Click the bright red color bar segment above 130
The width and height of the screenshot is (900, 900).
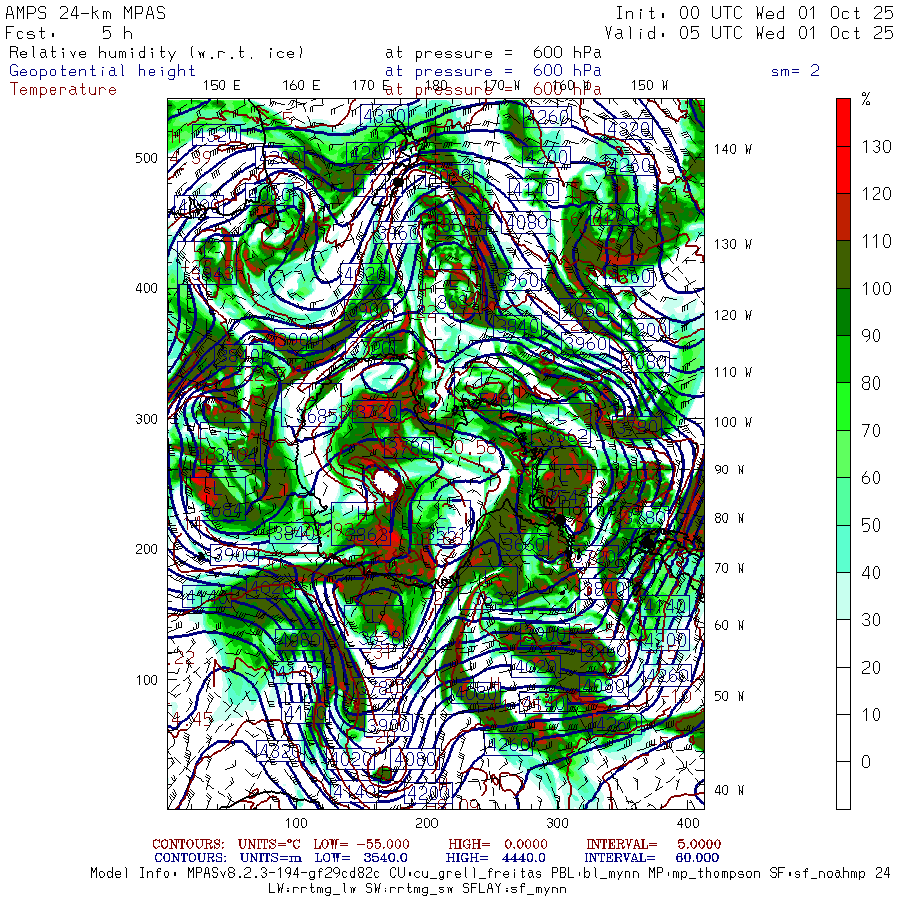(x=843, y=122)
